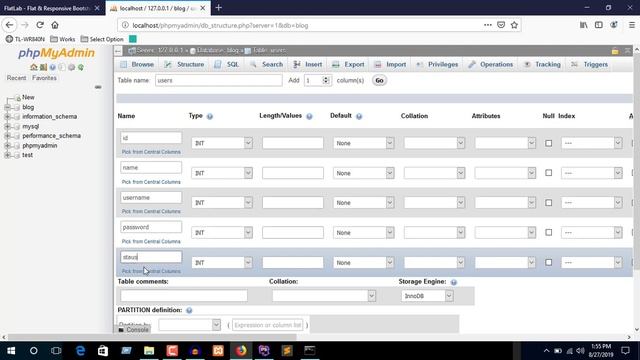Screen dimensions: 640x360
Task: Open phpMyAdmin home icon in sidebar
Action: pyautogui.click(x=34, y=67)
